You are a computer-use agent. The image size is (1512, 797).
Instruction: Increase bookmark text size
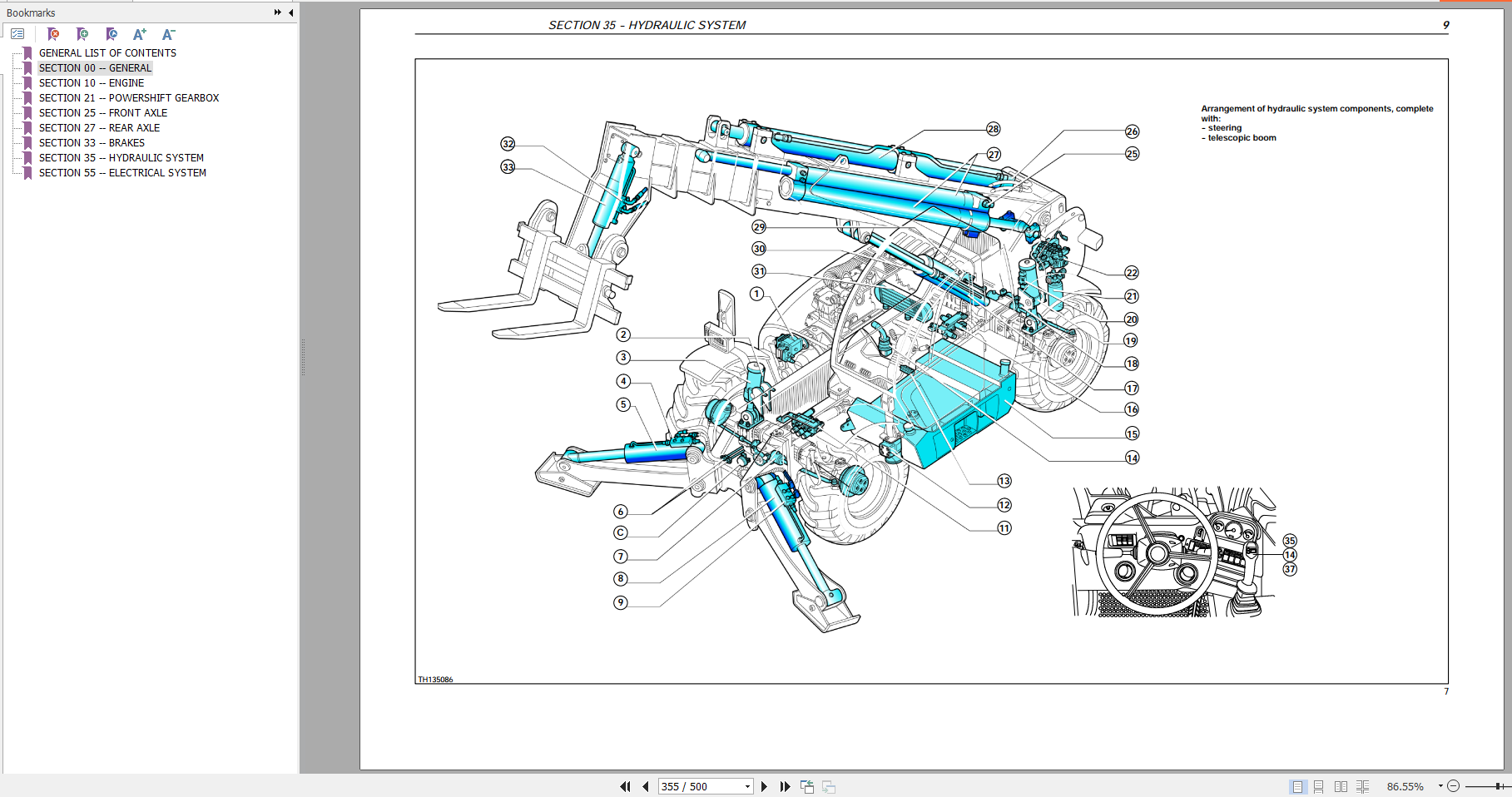coord(140,34)
